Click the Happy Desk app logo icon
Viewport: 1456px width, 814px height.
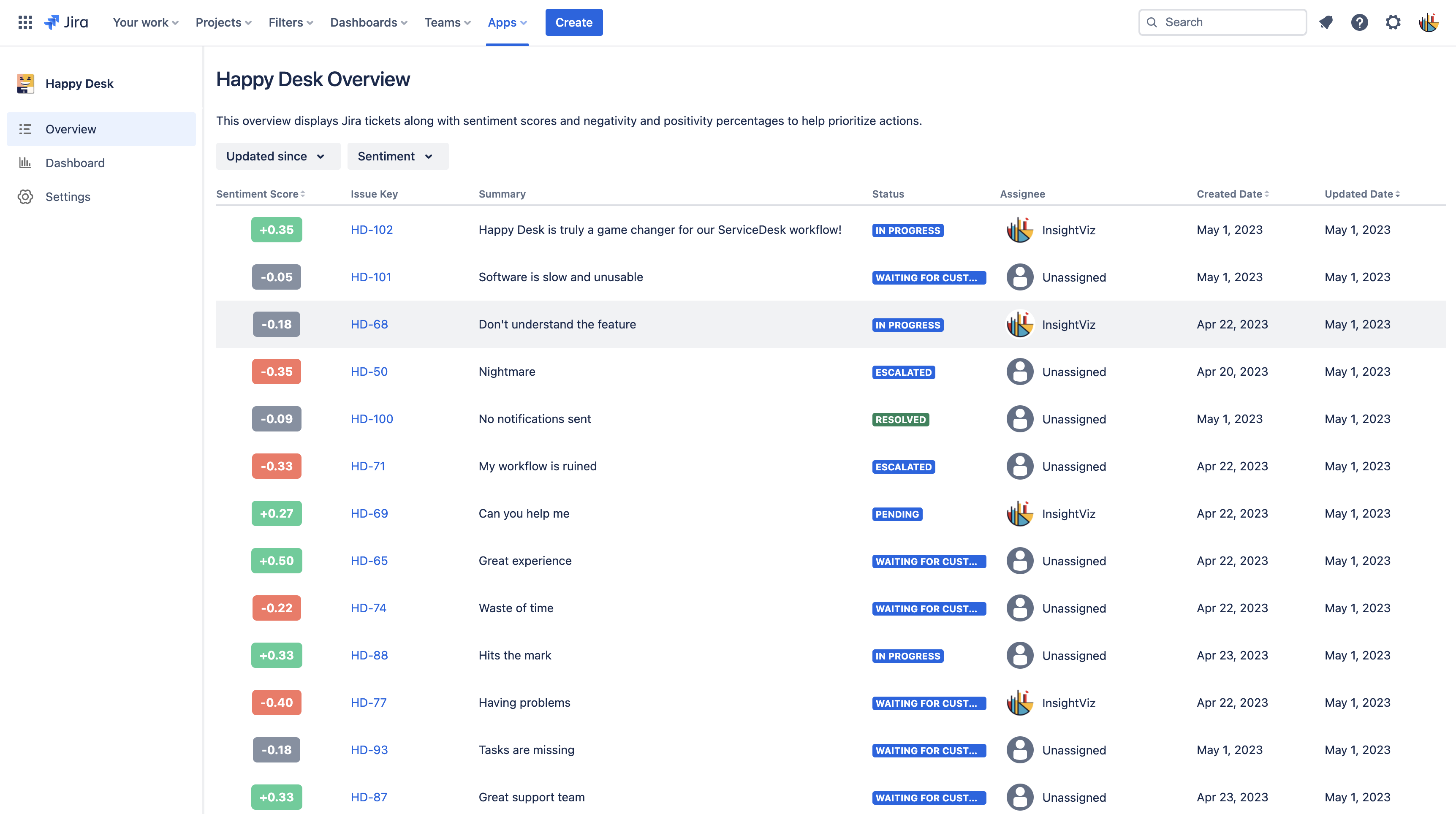(x=25, y=84)
